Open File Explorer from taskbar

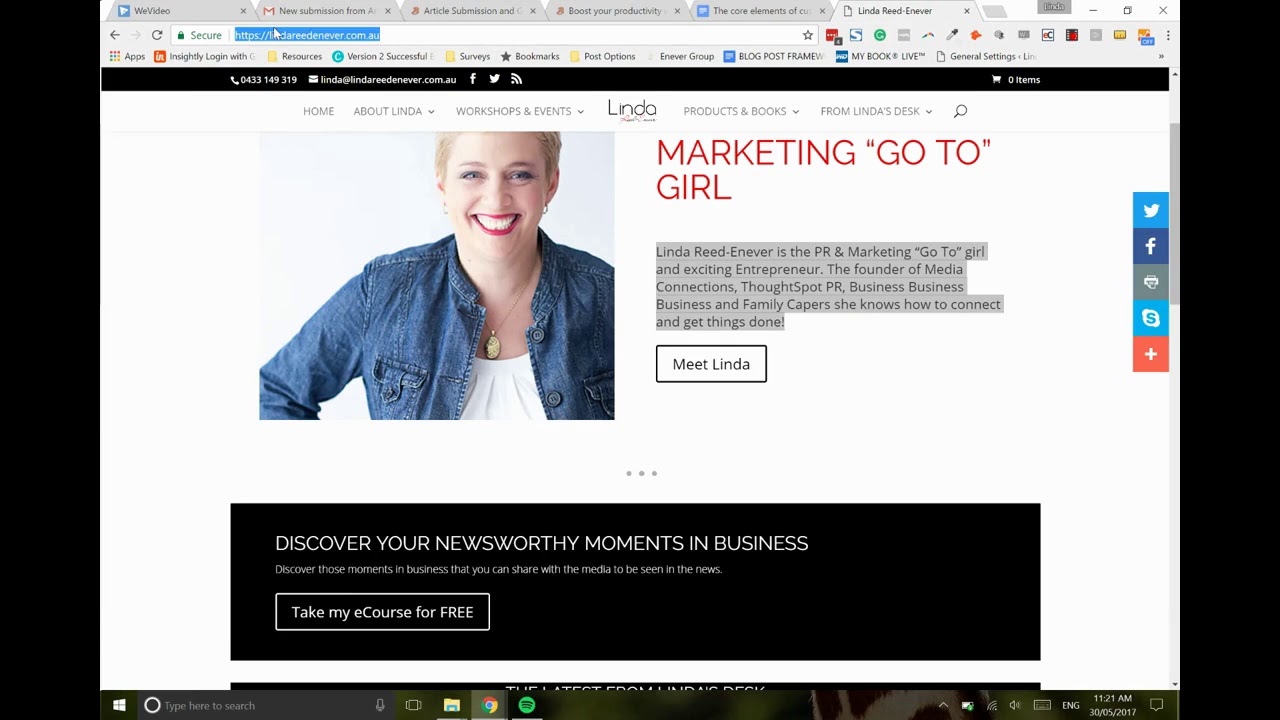[x=452, y=705]
